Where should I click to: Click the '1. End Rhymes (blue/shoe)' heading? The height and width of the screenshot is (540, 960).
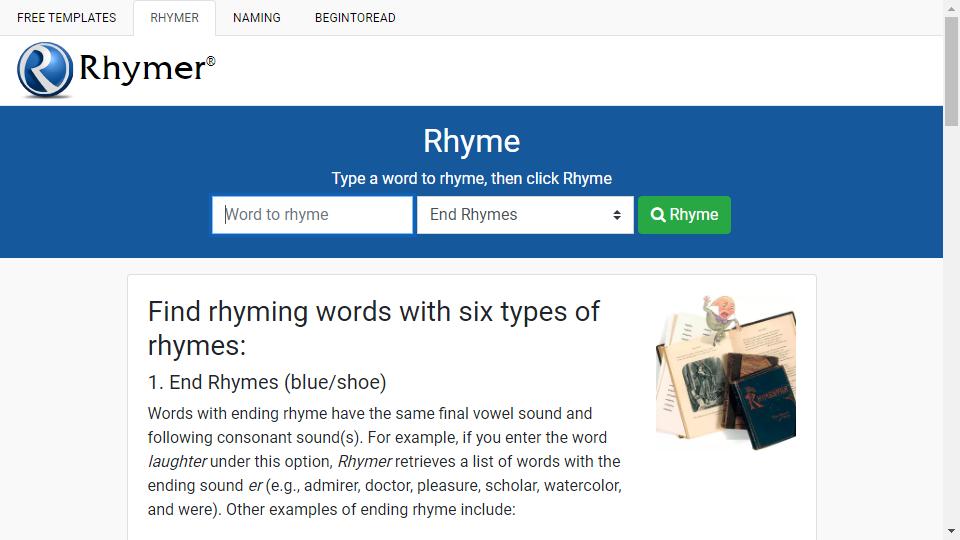click(267, 382)
